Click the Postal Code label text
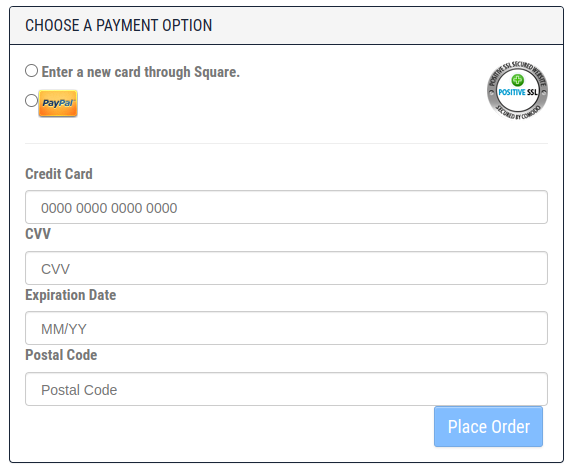This screenshot has width=571, height=472. (61, 355)
